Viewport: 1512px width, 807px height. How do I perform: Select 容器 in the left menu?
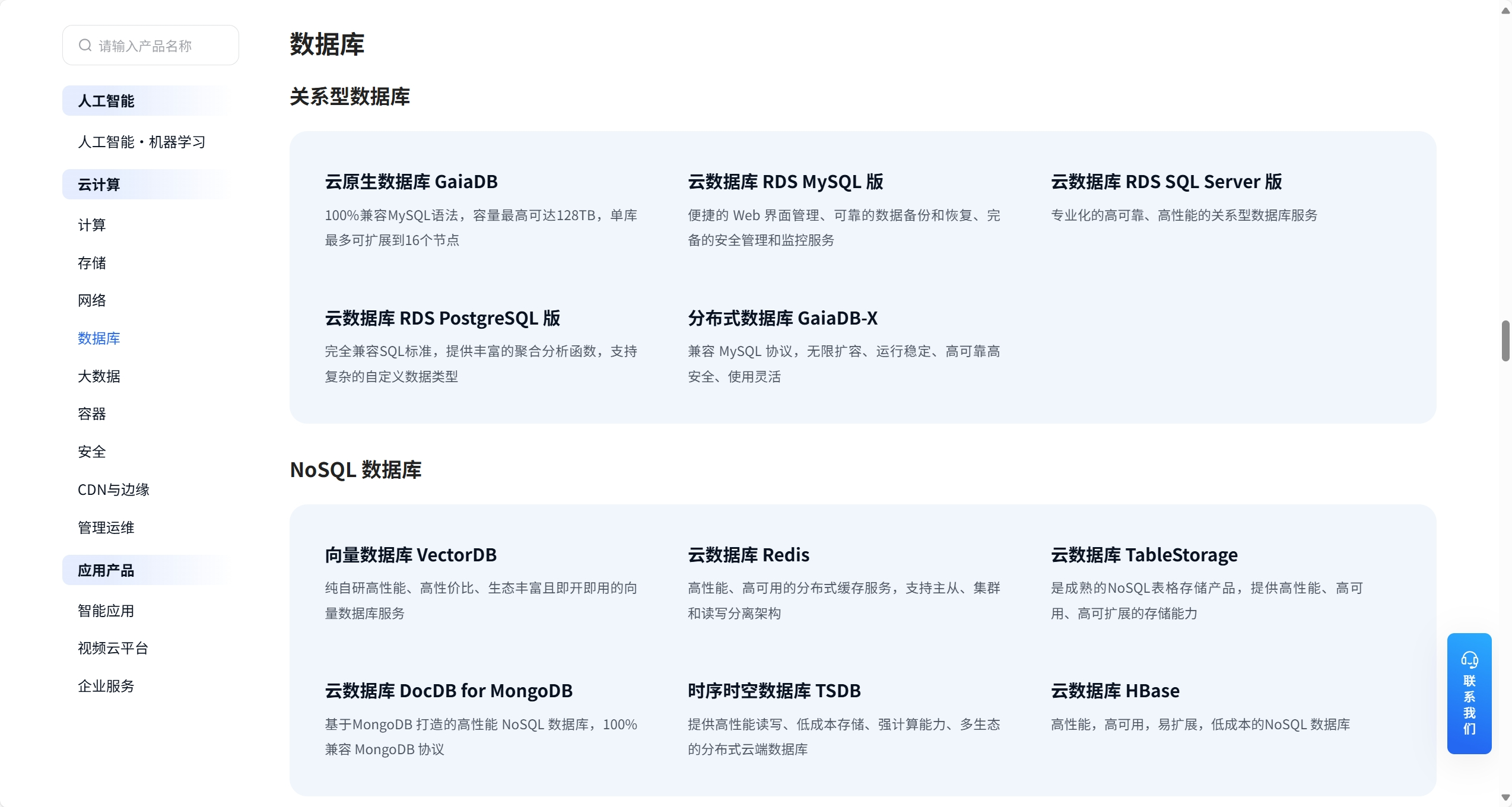pos(92,414)
